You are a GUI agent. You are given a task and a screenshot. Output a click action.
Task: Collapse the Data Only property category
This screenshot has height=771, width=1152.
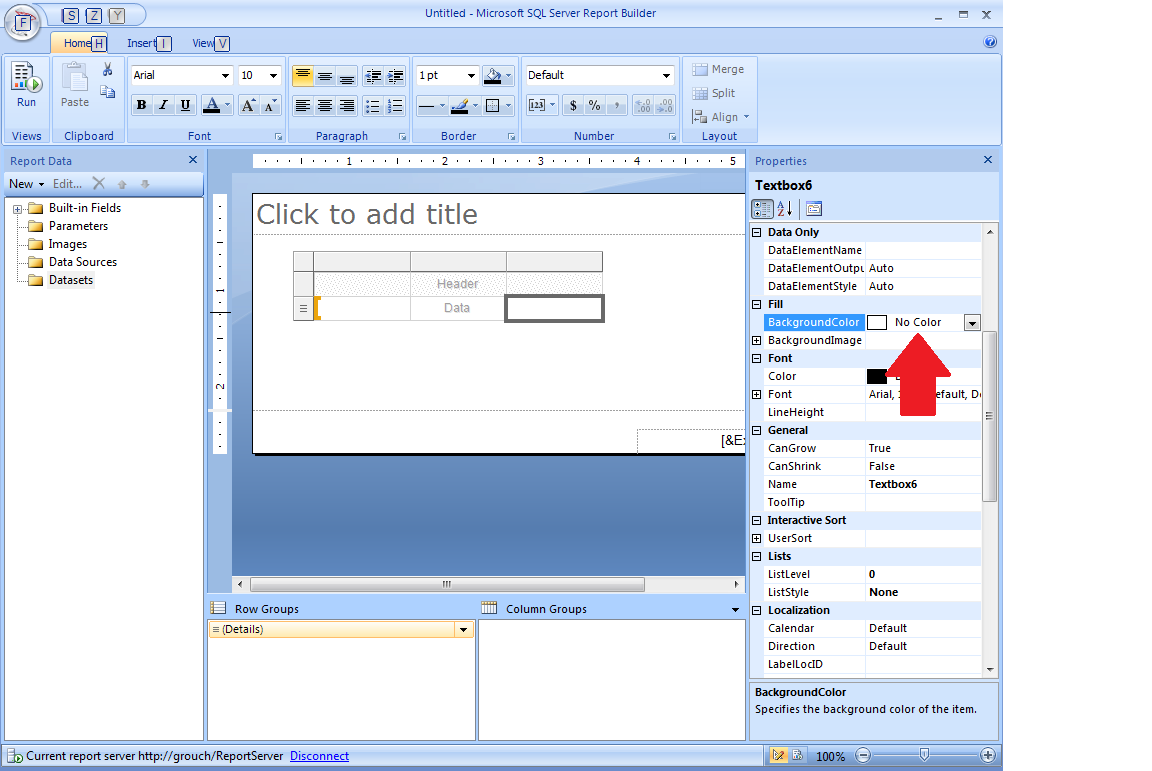point(757,232)
